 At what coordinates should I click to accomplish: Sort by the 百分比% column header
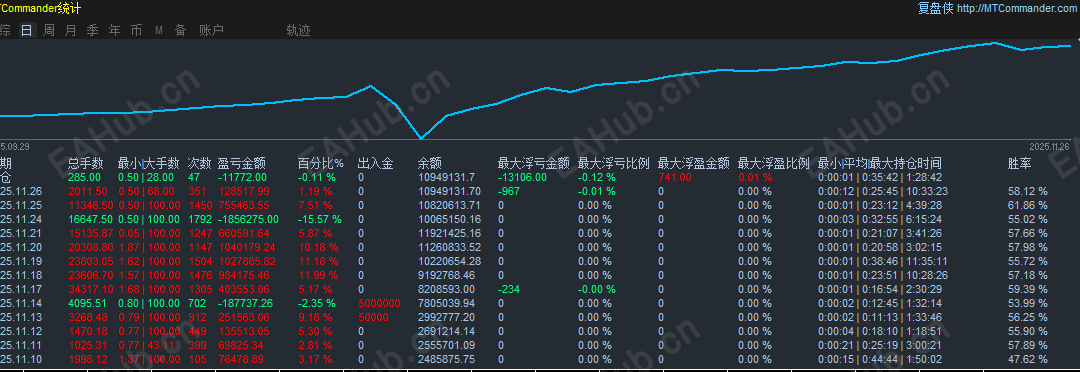pos(320,163)
